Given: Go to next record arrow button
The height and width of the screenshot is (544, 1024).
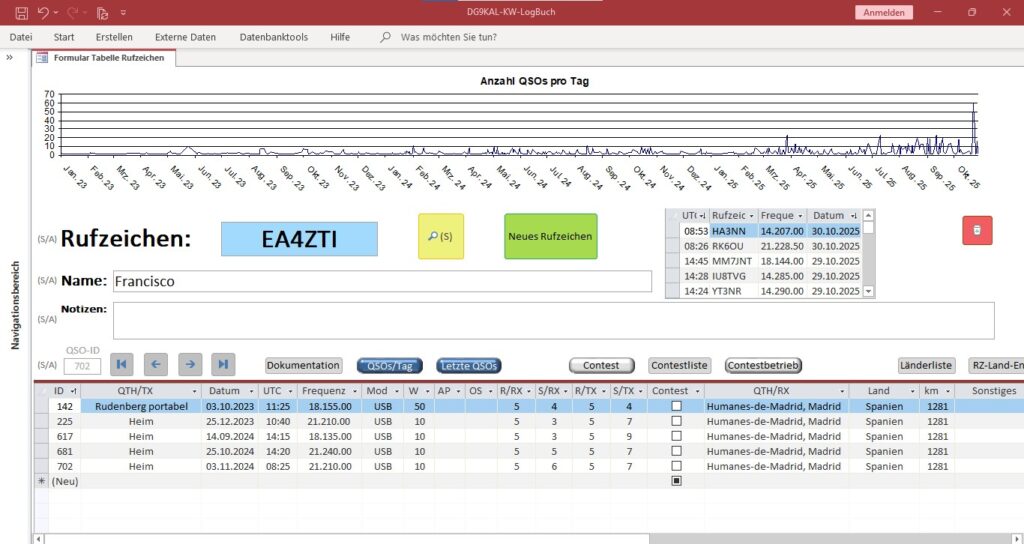Looking at the screenshot, I should tap(189, 365).
